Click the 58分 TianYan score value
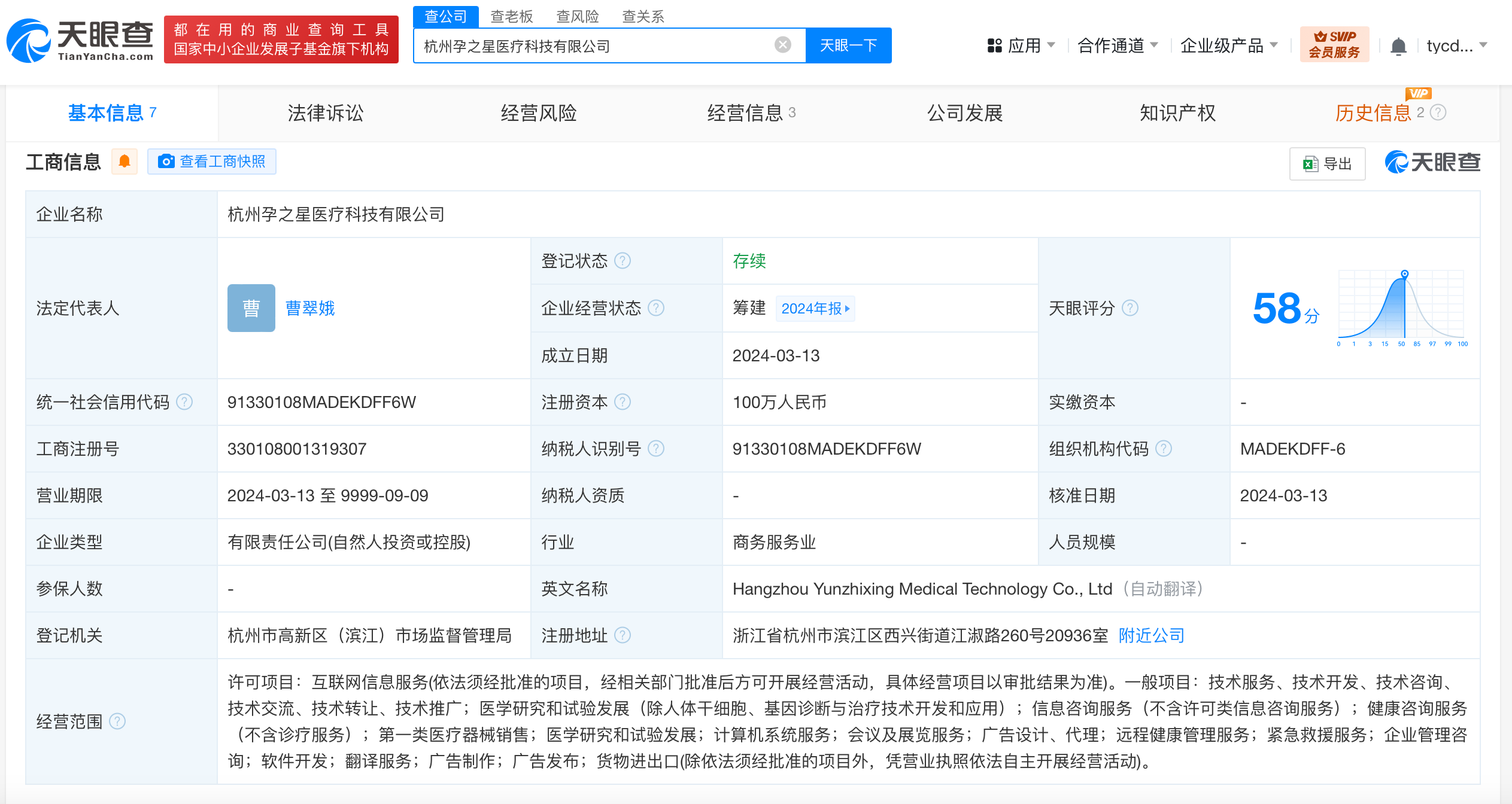 pos(1286,309)
